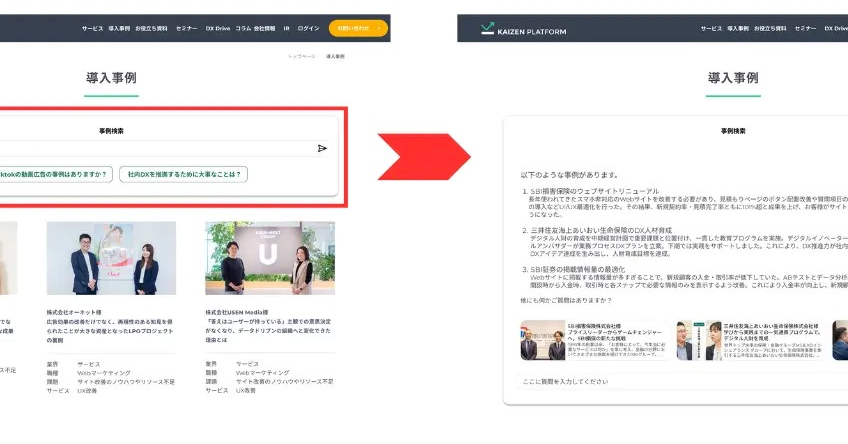Screen dimensions: 848x444
Task: Open 導入事例 in the left page header
Action: click(119, 29)
